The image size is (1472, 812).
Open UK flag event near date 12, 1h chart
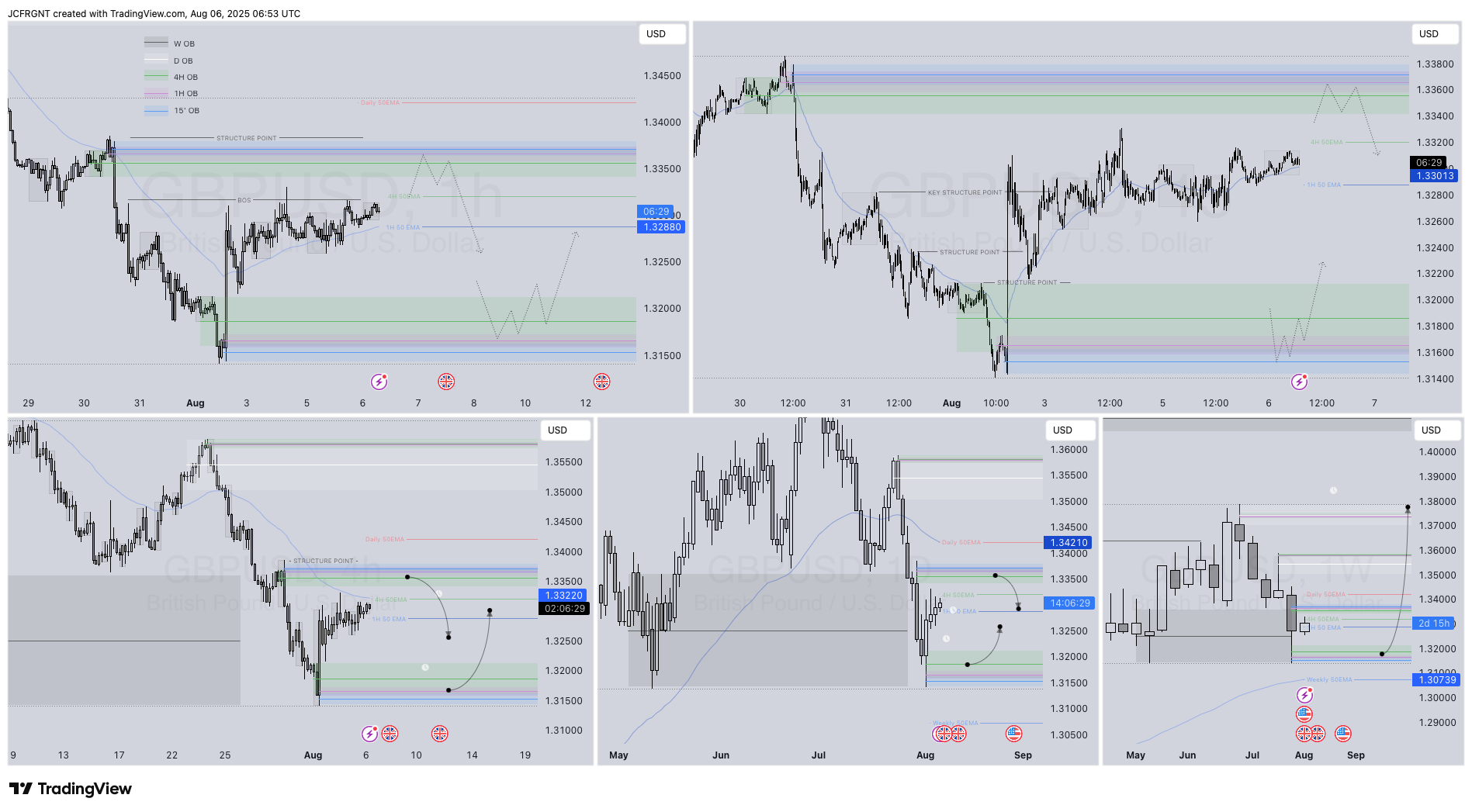pyautogui.click(x=602, y=382)
